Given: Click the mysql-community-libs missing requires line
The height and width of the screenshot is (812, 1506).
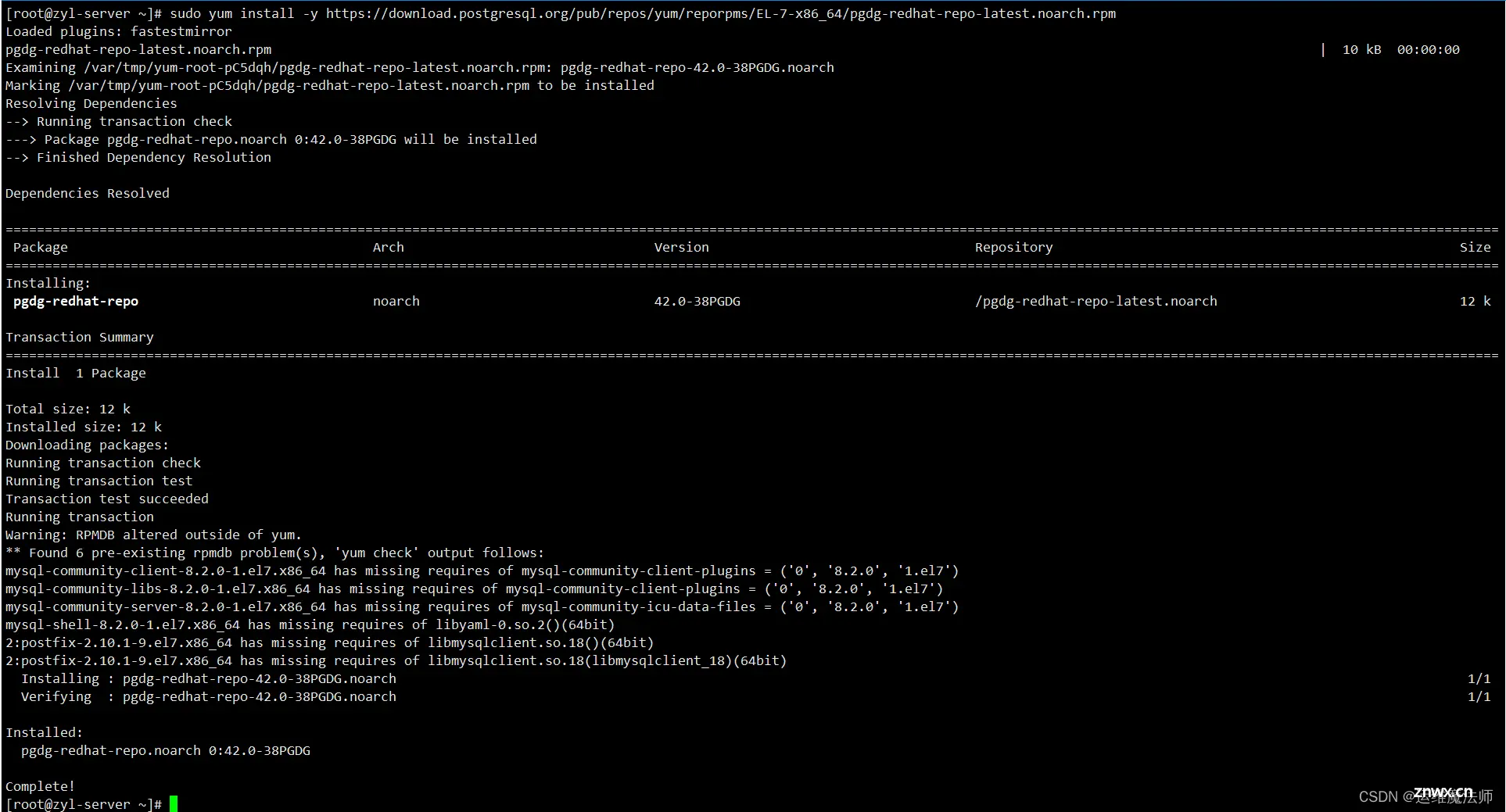Looking at the screenshot, I should (x=475, y=588).
